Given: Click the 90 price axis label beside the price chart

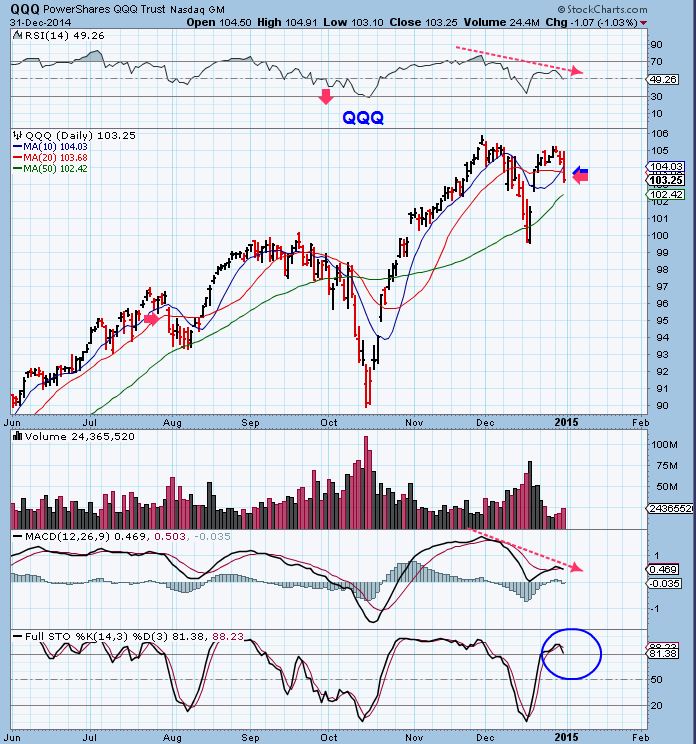Looking at the screenshot, I should [x=662, y=405].
